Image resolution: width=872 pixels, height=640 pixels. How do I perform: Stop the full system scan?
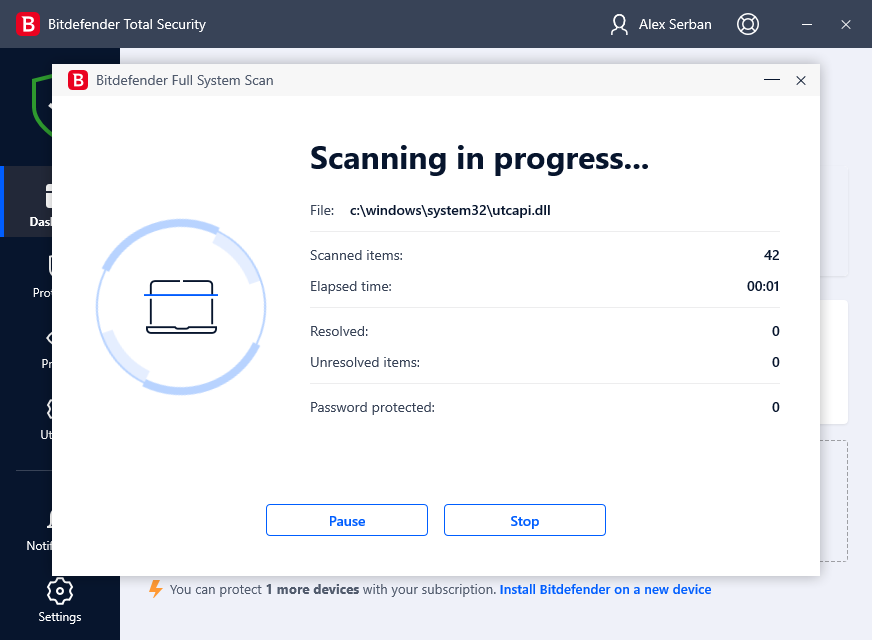pyautogui.click(x=524, y=521)
